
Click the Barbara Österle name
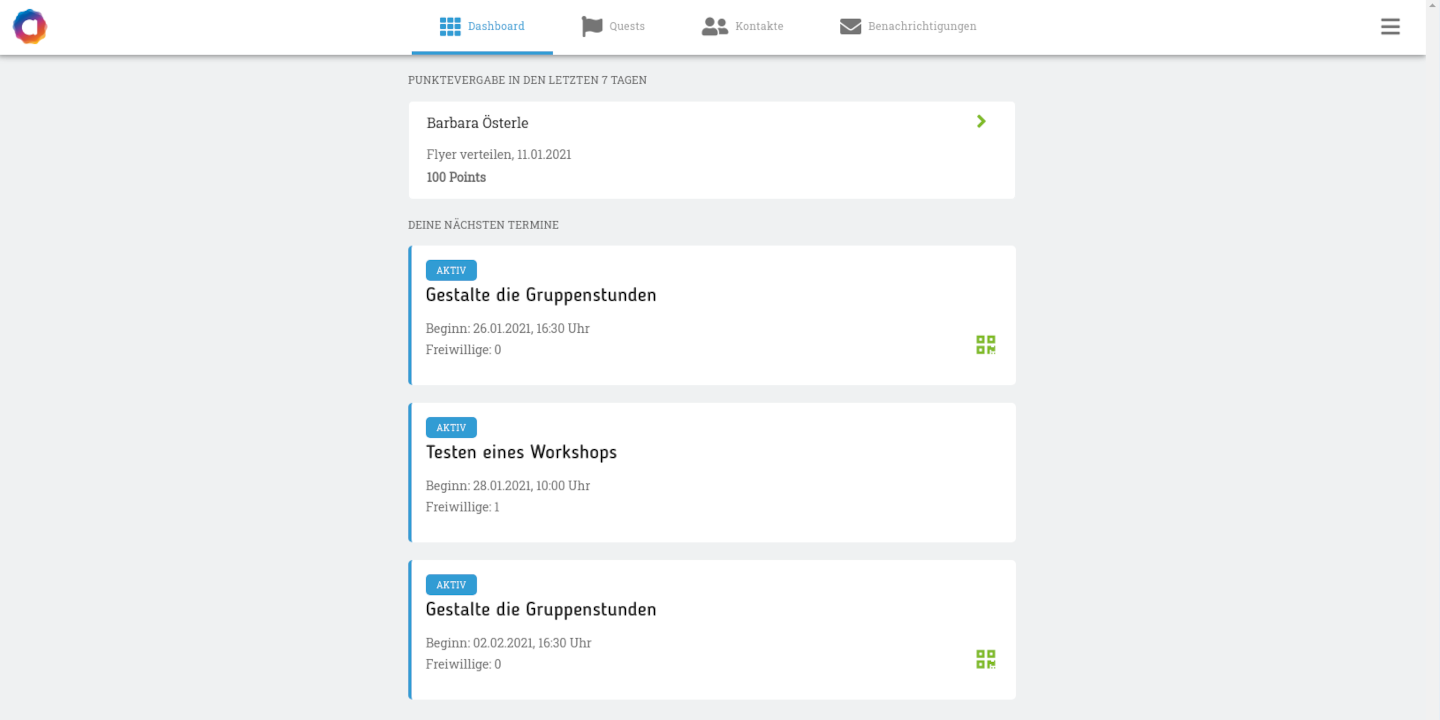coord(477,123)
